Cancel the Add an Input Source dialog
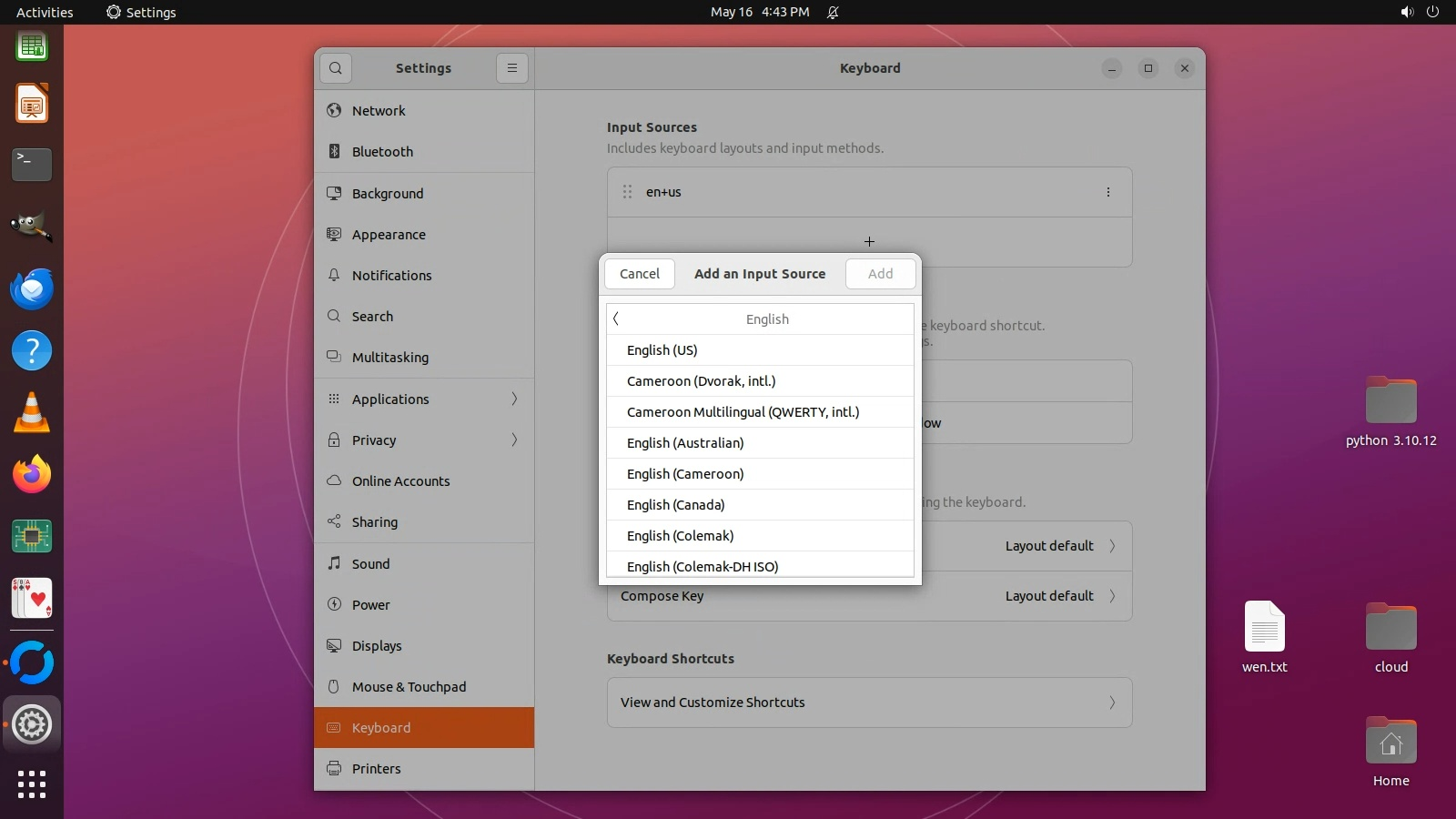1456x819 pixels. click(x=640, y=274)
